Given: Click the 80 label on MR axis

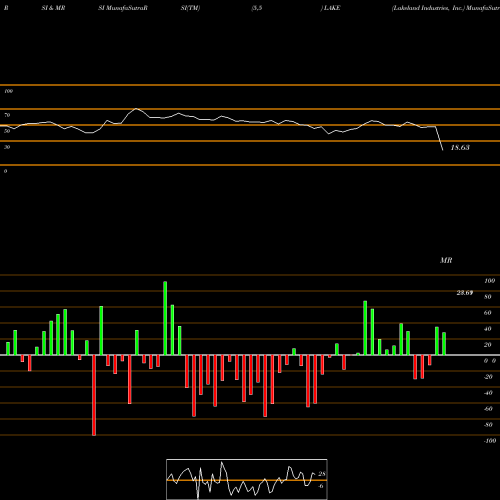Looking at the screenshot, I should point(488,297).
